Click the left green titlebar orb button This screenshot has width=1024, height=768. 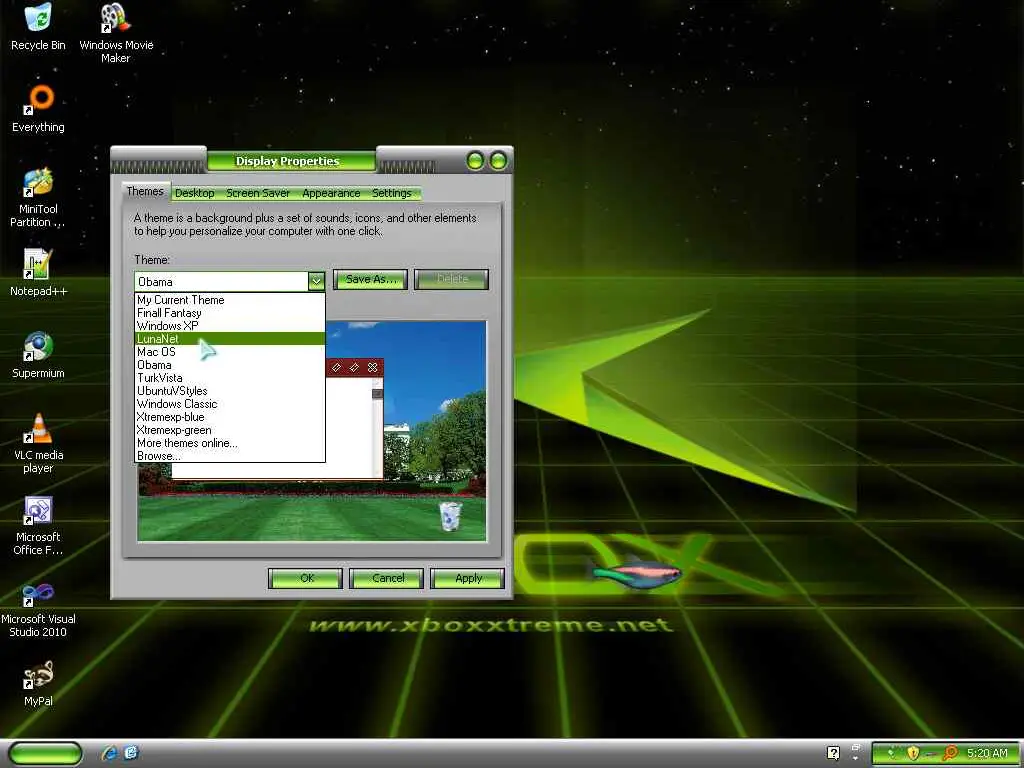click(x=475, y=161)
